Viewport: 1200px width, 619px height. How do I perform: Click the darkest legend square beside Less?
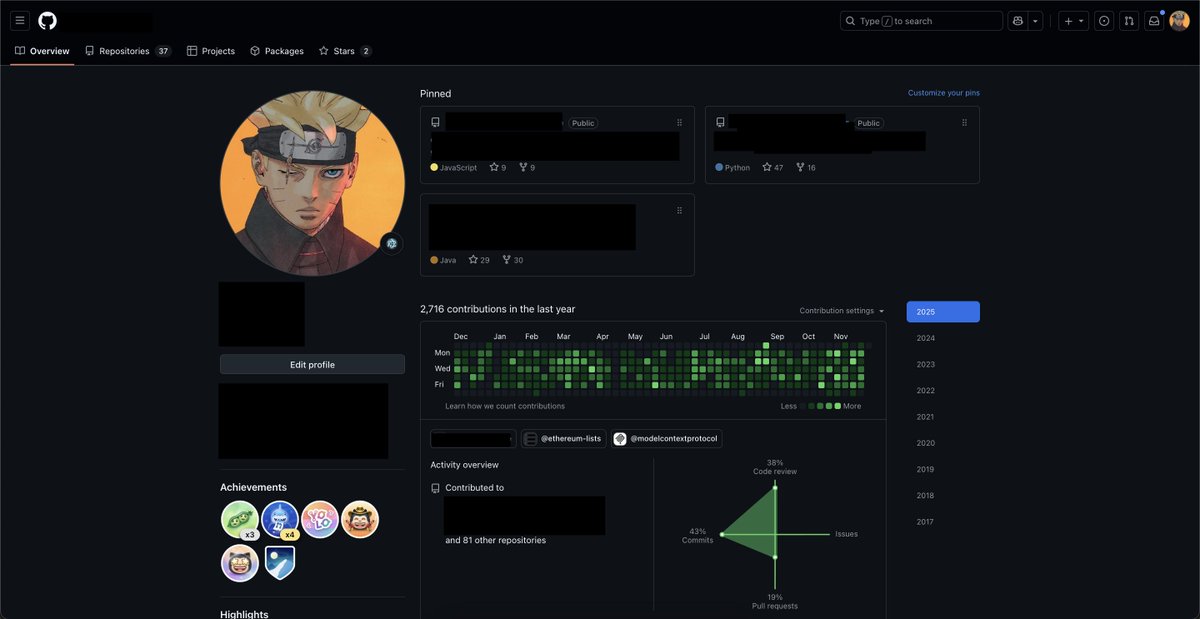click(x=804, y=406)
